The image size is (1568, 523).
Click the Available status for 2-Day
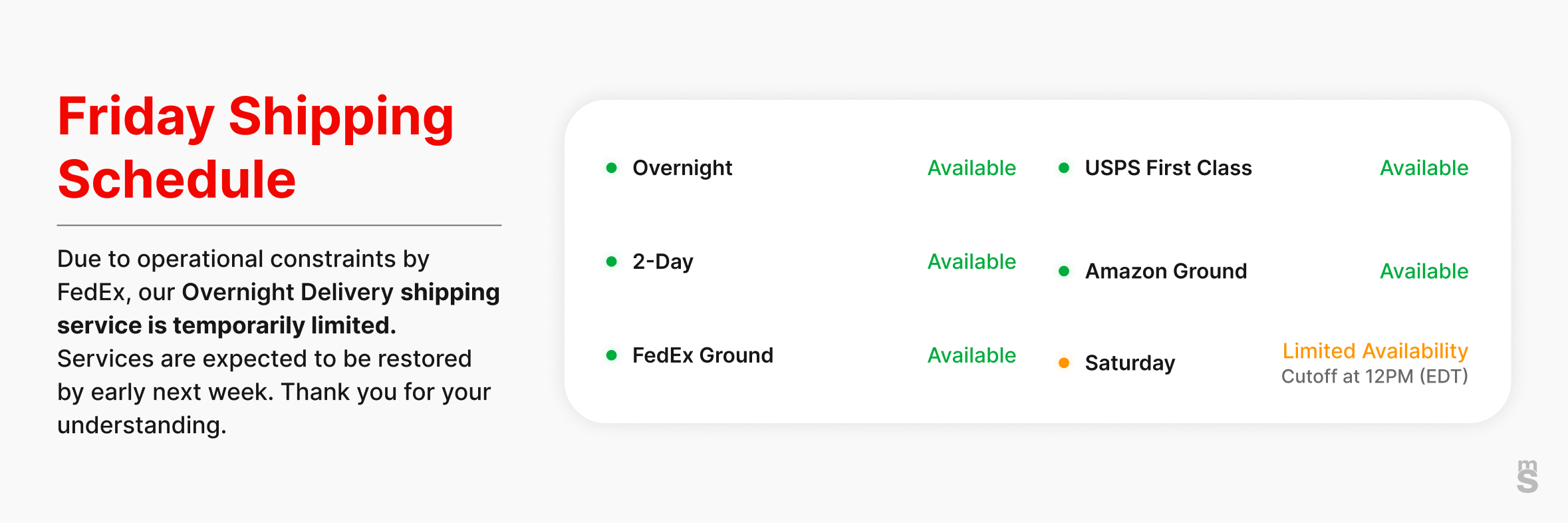point(972,261)
